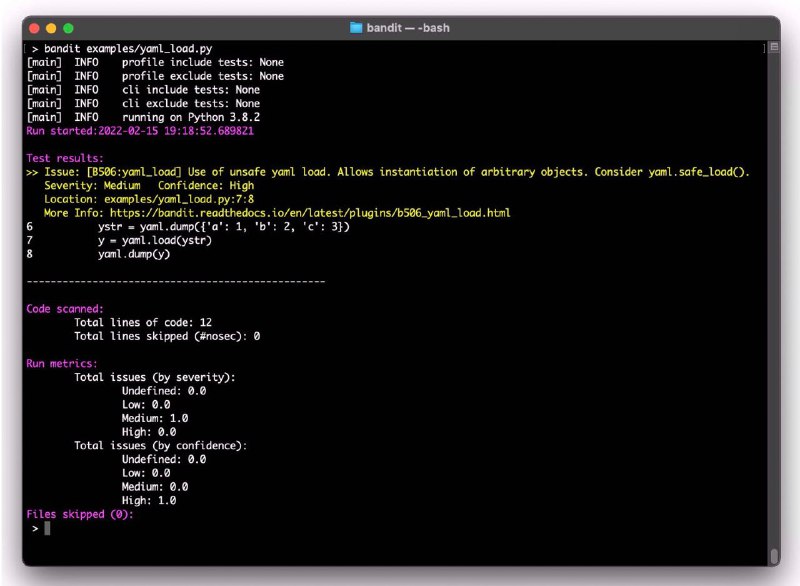
Task: Click the scrollback icon at top-right of terminal
Action: tap(774, 47)
